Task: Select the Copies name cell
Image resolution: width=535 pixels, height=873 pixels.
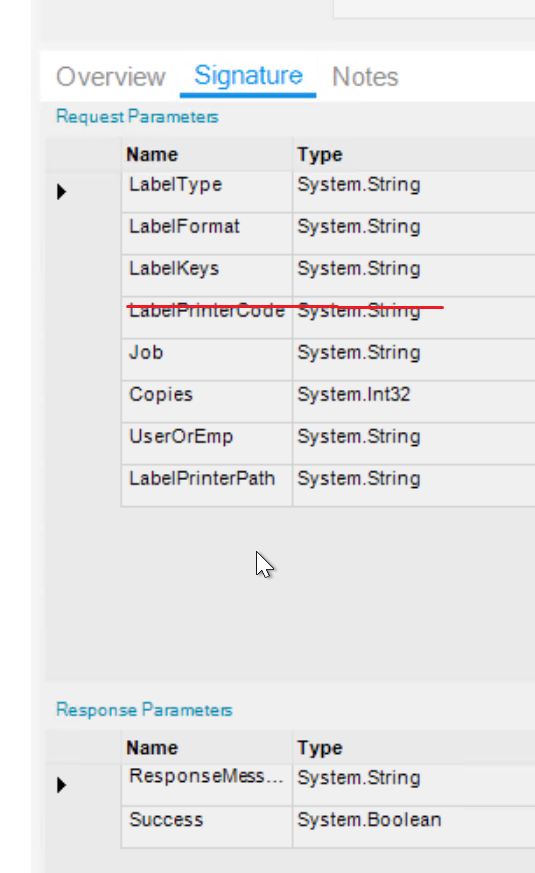Action: click(x=207, y=402)
